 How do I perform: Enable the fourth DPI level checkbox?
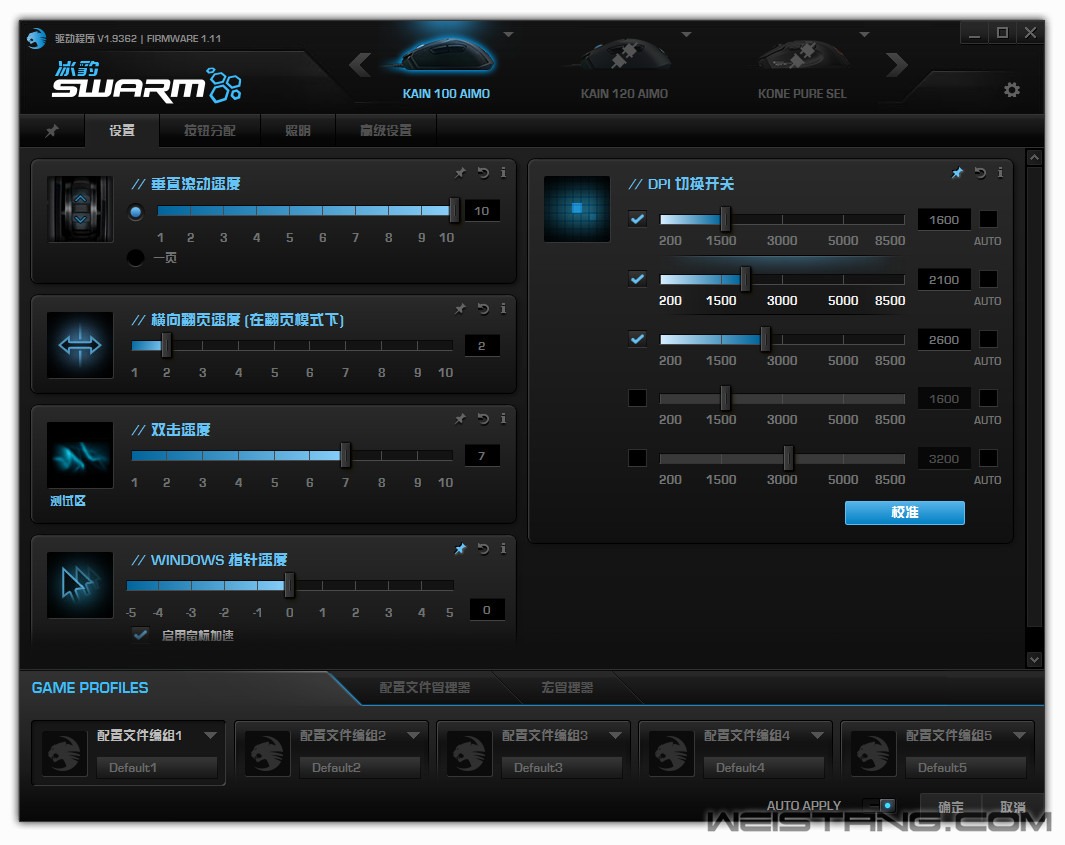(637, 398)
